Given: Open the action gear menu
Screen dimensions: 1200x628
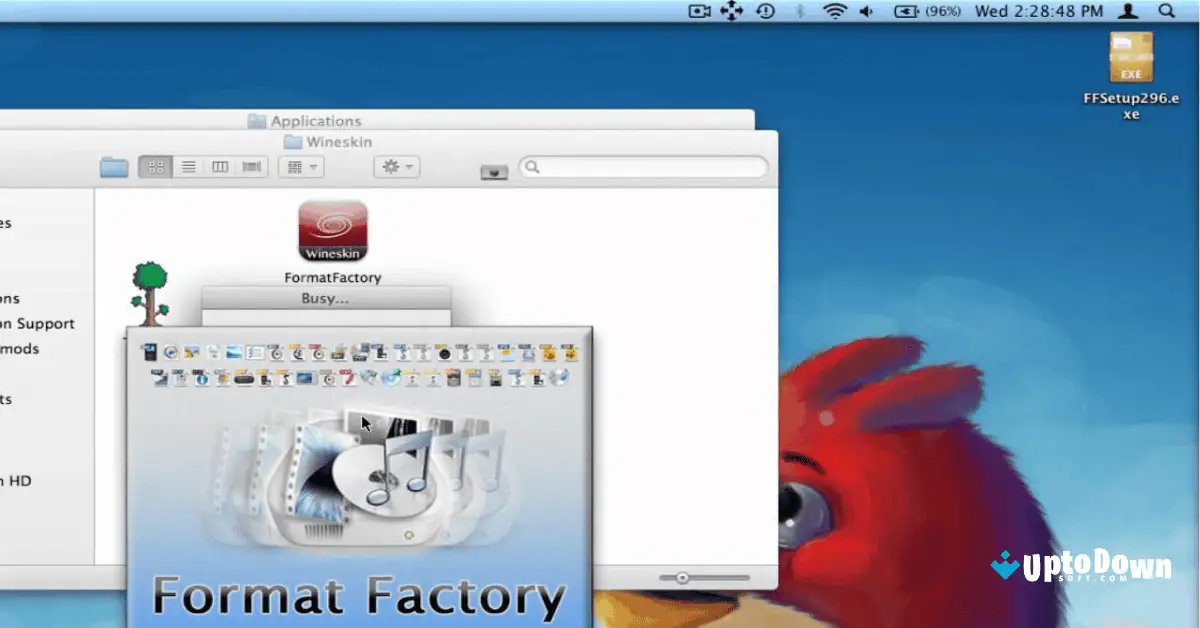Looking at the screenshot, I should coord(392,166).
